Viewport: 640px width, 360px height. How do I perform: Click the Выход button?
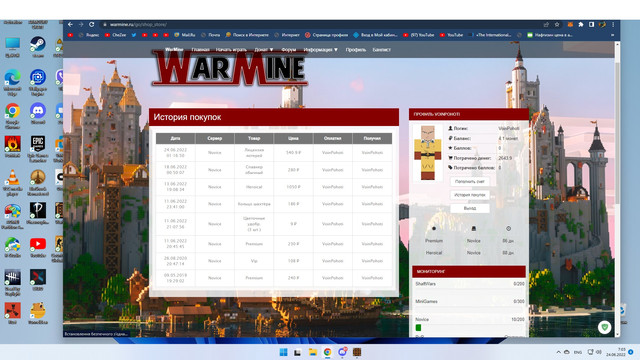point(470,208)
